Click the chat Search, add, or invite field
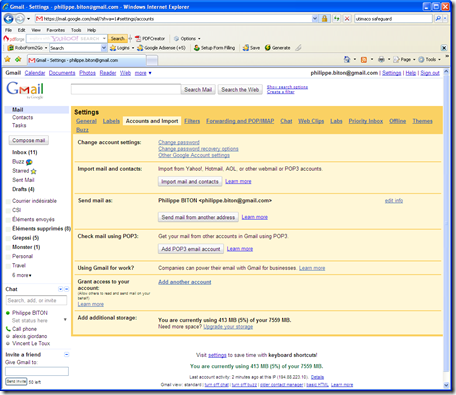Viewport: 456px width, 395px height. pos(36,300)
